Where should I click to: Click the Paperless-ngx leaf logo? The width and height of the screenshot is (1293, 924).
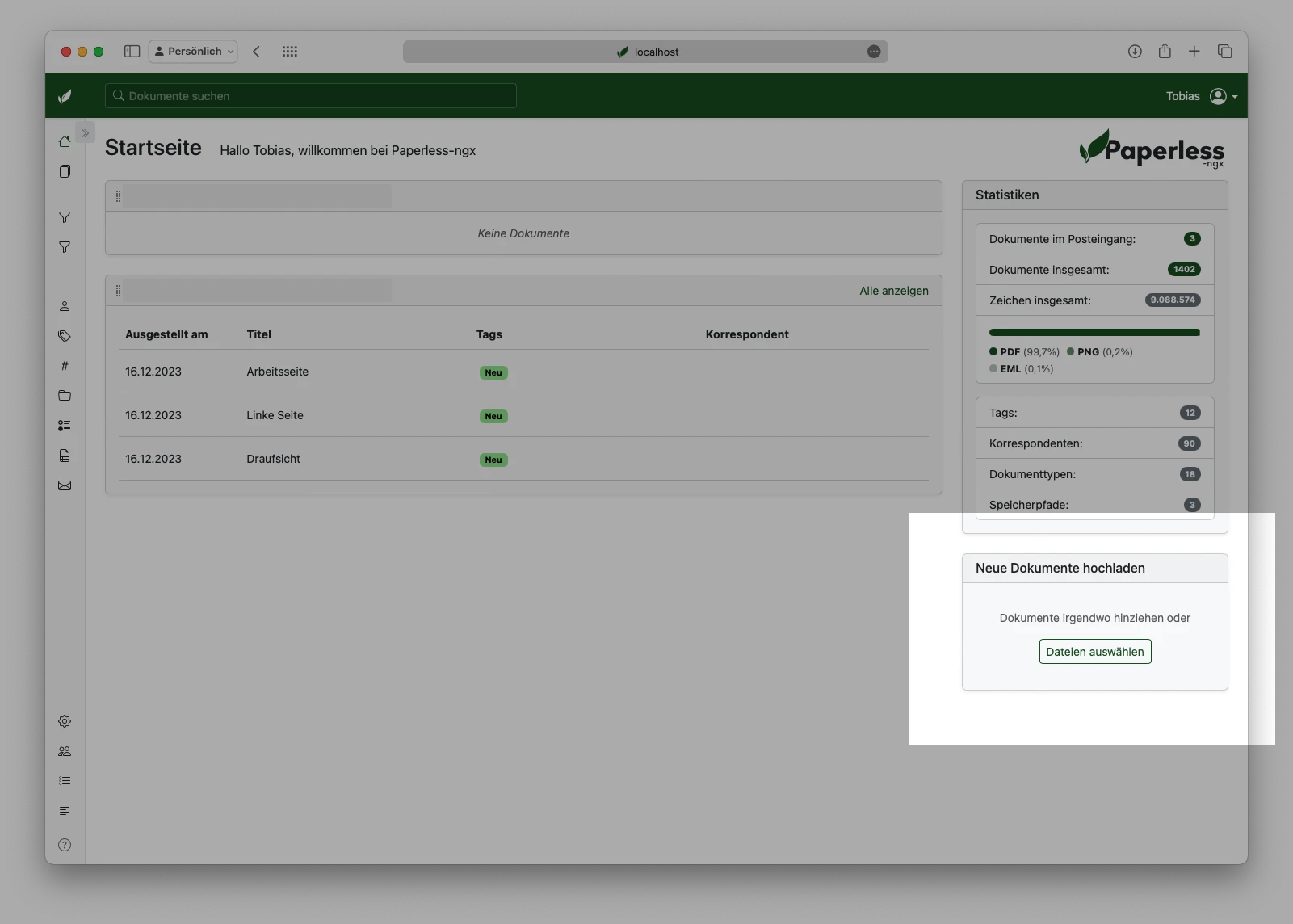click(x=65, y=95)
